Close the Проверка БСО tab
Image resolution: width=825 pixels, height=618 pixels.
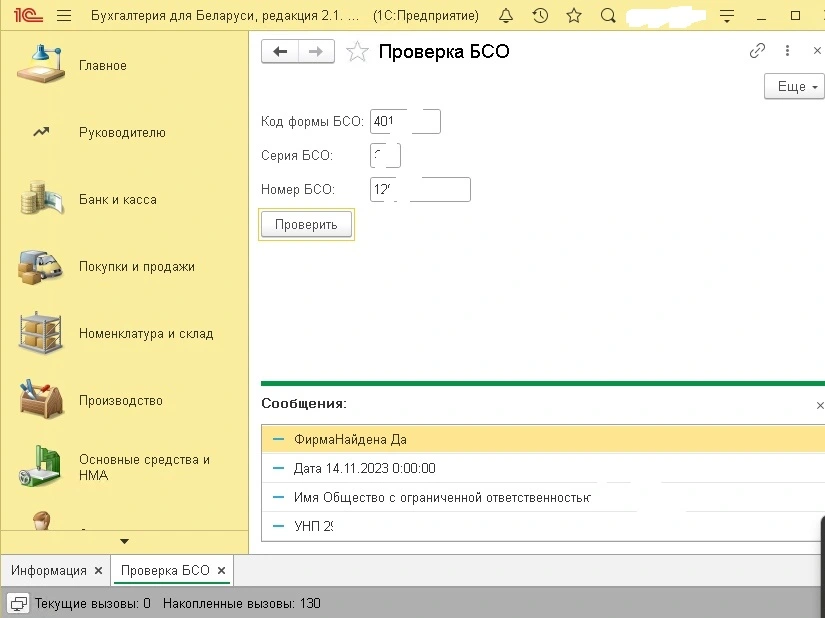[x=222, y=570]
